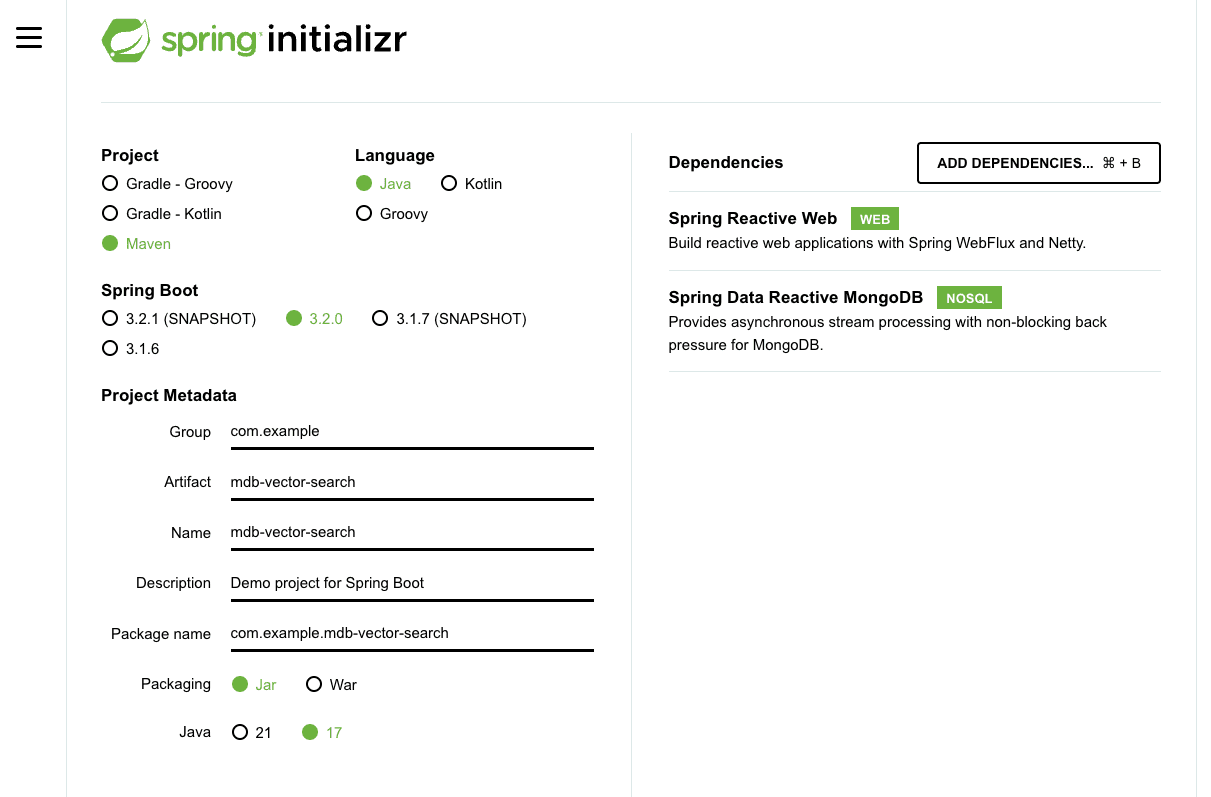Click into the Name field
Viewport: 1211px width, 797px height.
[411, 532]
